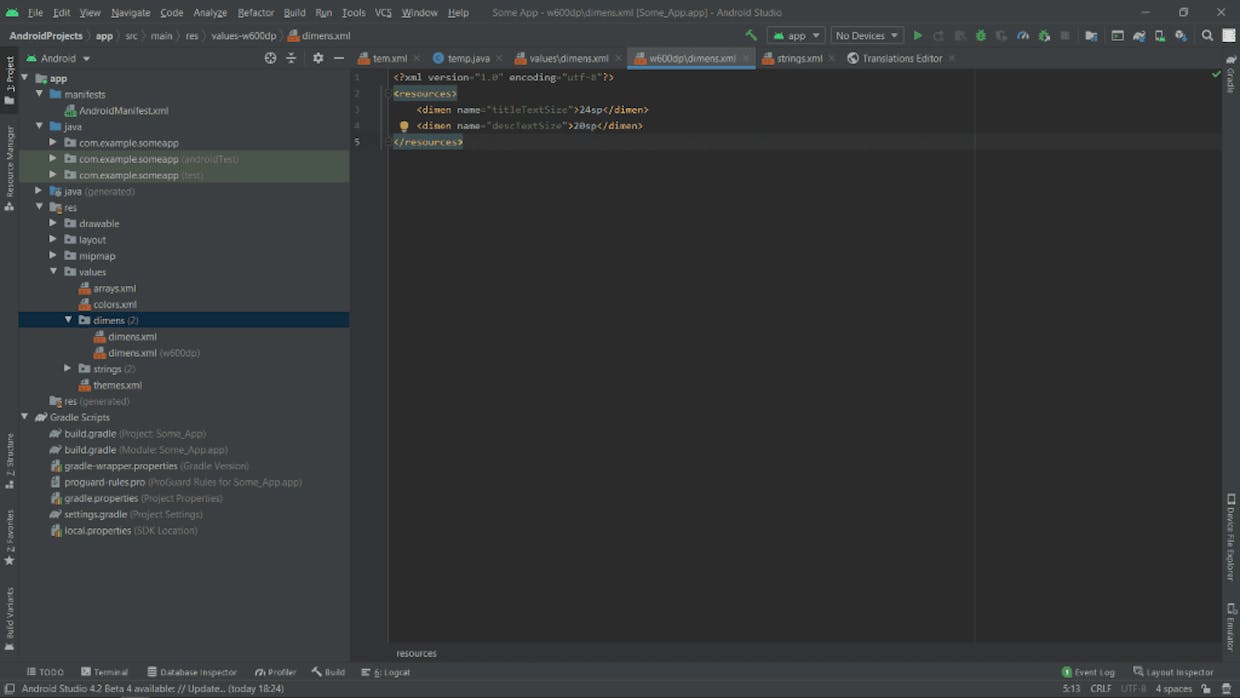
Task: Open the Event Log
Action: [1088, 672]
